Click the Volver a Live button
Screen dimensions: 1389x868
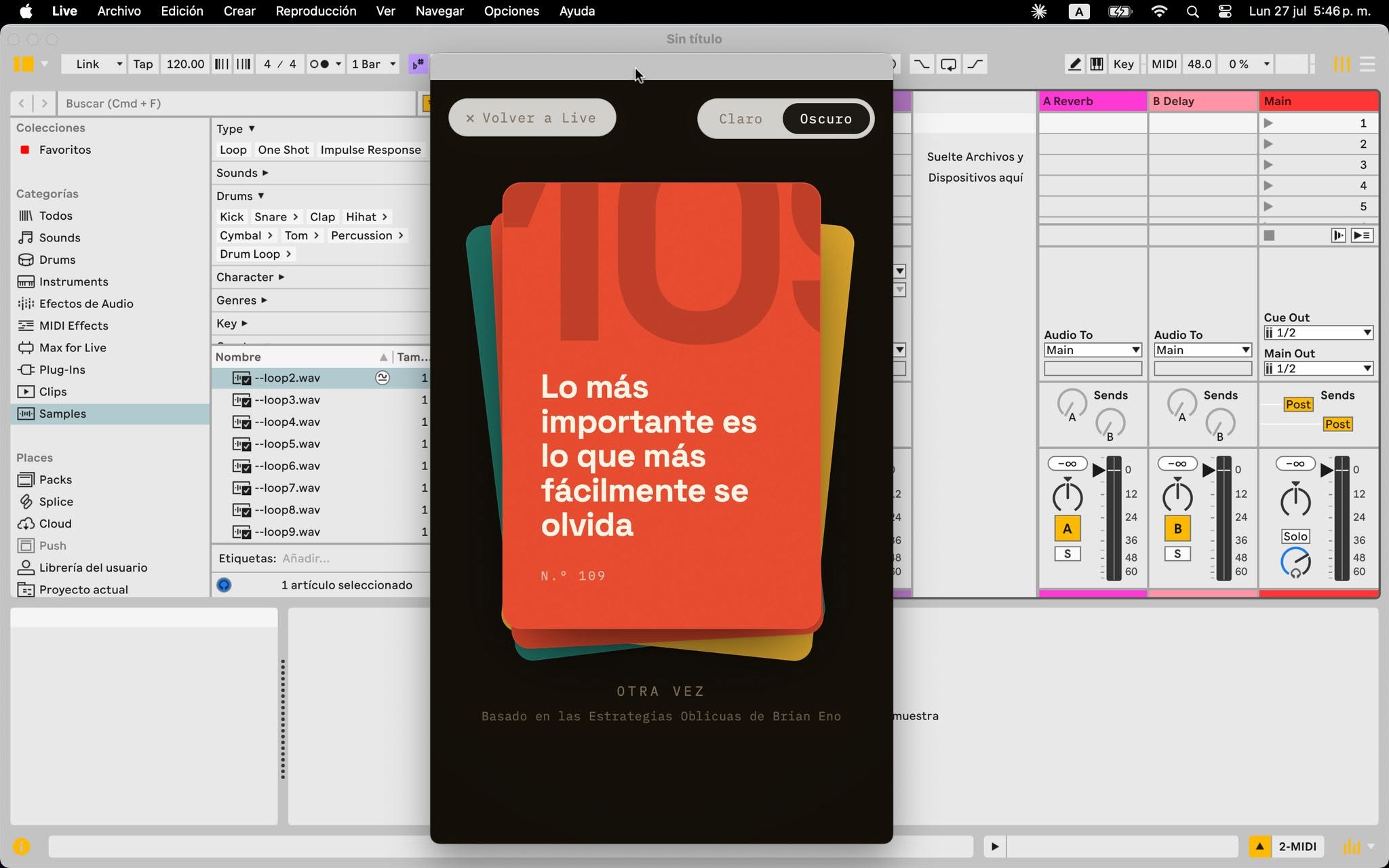(532, 118)
